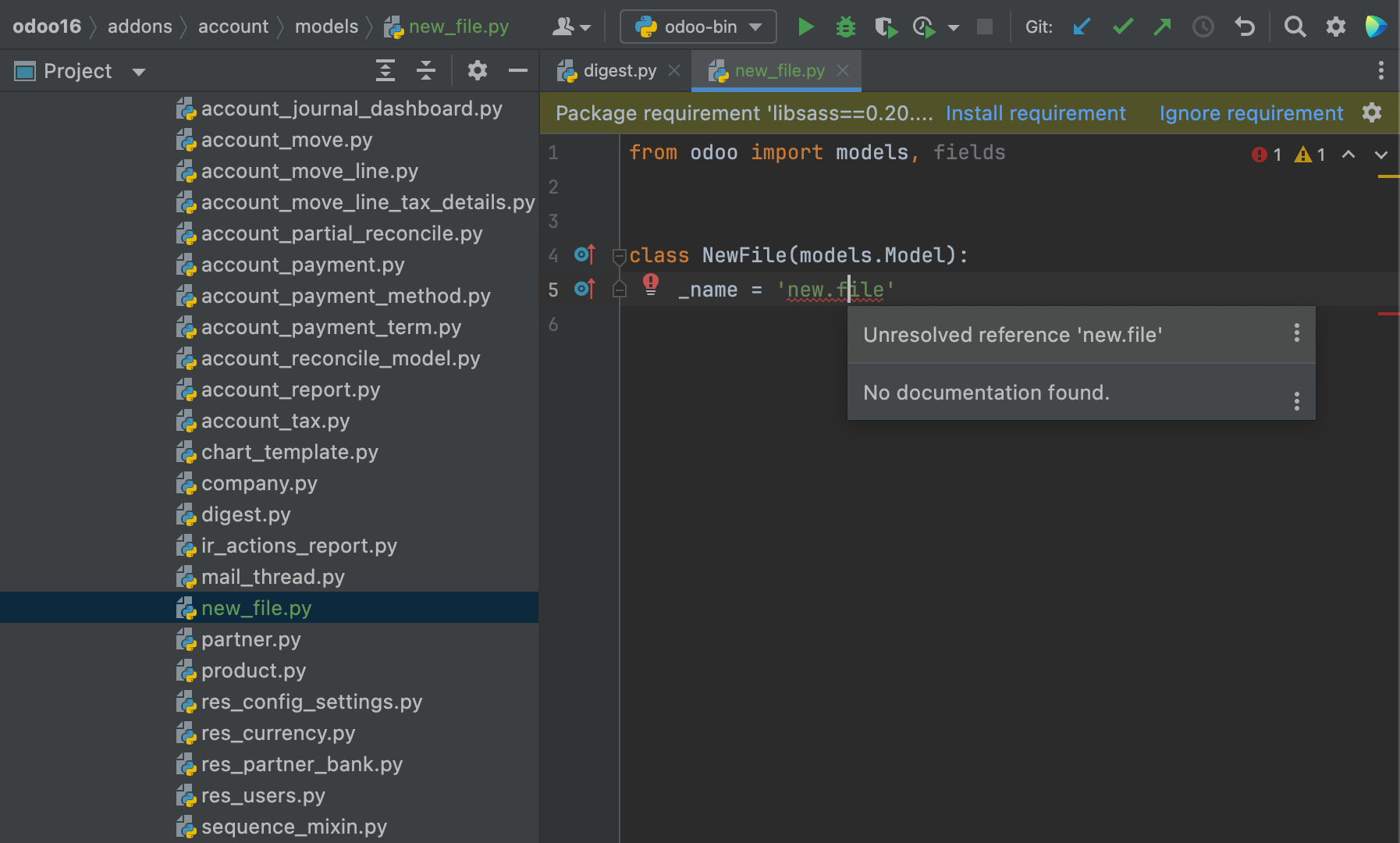Viewport: 1400px width, 843px height.
Task: Click the fold end marker on line 5
Action: pyautogui.click(x=620, y=290)
